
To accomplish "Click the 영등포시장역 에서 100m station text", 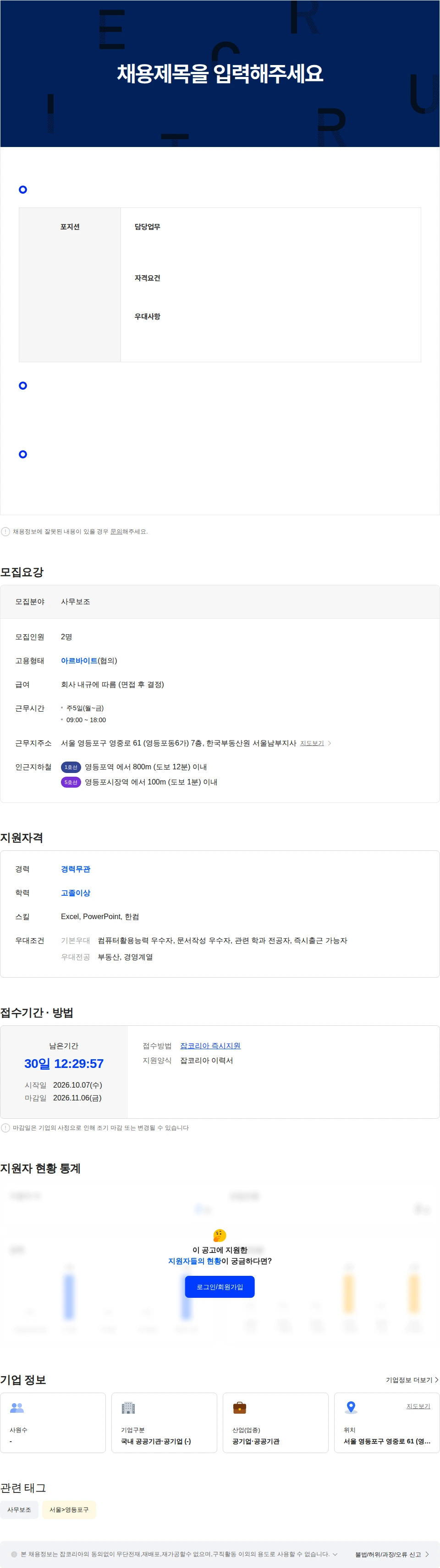I will point(151,782).
